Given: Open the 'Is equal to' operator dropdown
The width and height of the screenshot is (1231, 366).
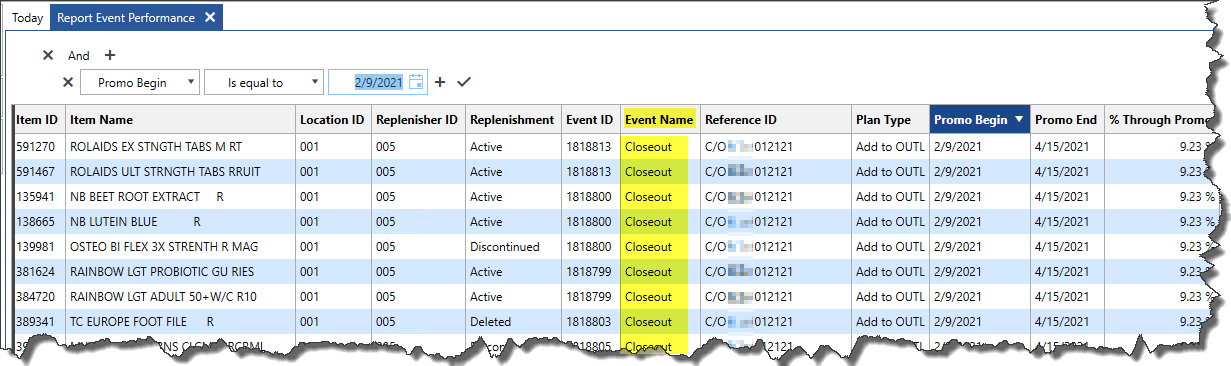Looking at the screenshot, I should pyautogui.click(x=264, y=82).
